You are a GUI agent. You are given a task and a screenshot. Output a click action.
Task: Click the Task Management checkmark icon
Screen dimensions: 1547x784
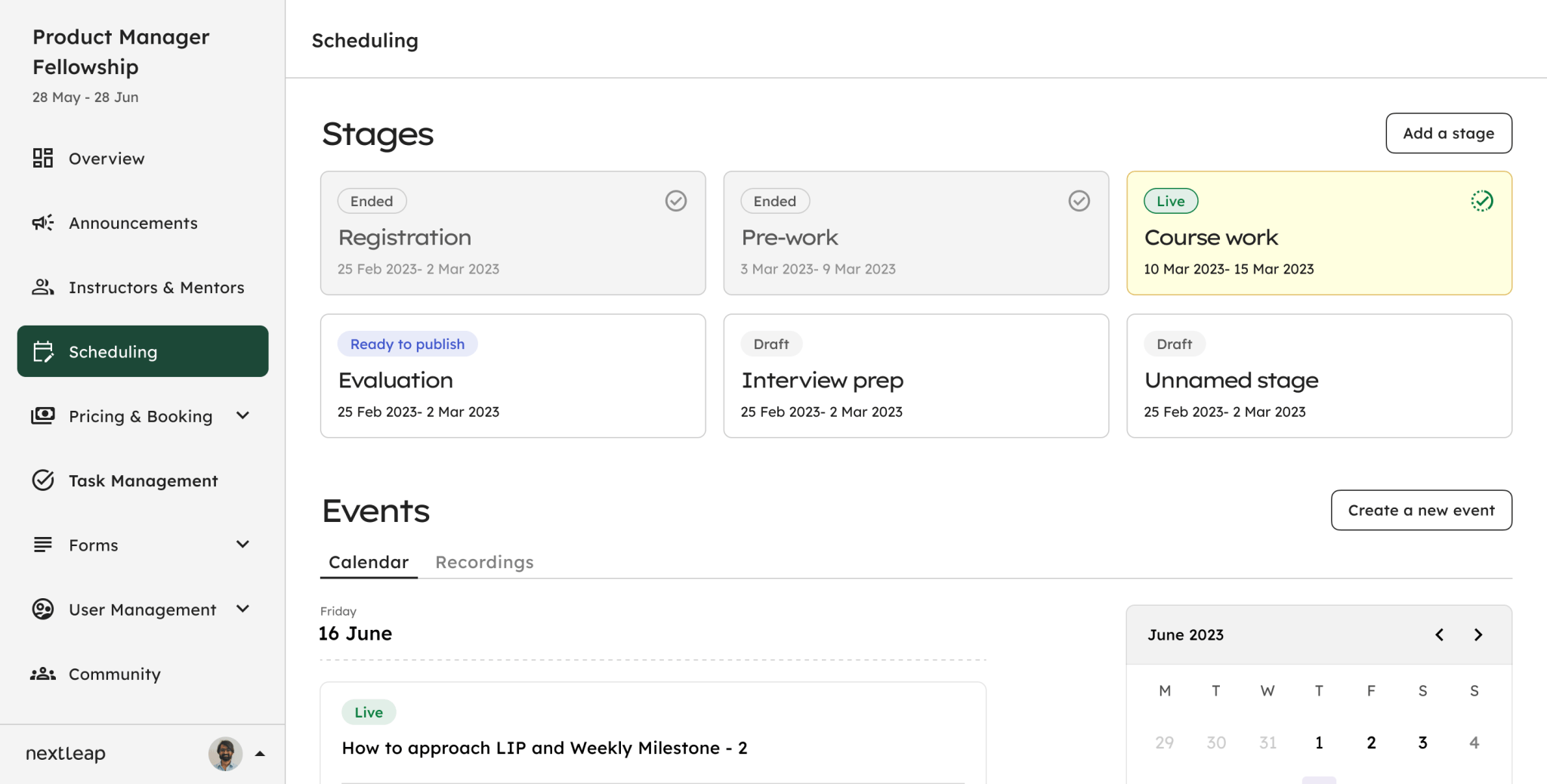[x=43, y=480]
